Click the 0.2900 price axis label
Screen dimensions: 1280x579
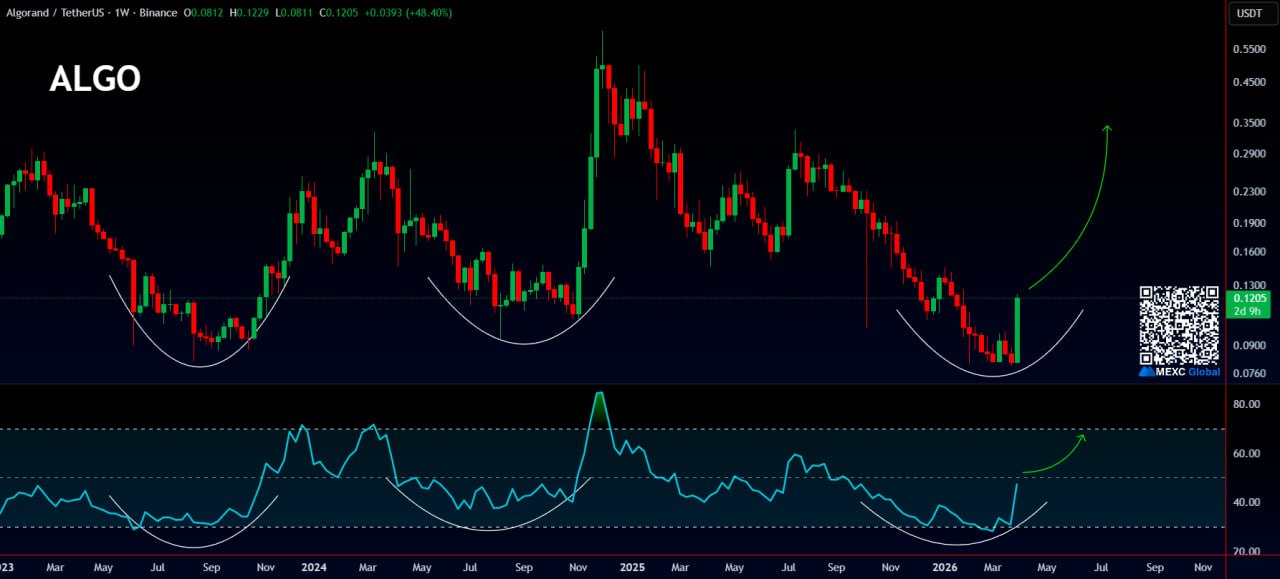pyautogui.click(x=1250, y=154)
